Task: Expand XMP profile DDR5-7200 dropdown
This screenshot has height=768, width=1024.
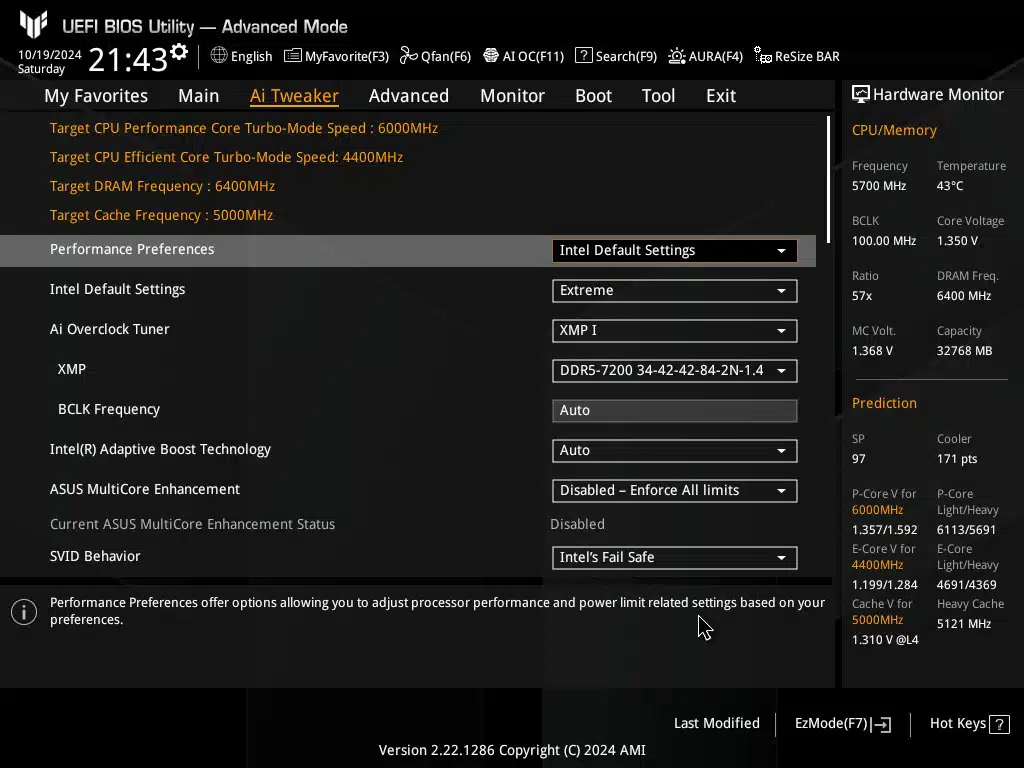Action: (x=675, y=371)
